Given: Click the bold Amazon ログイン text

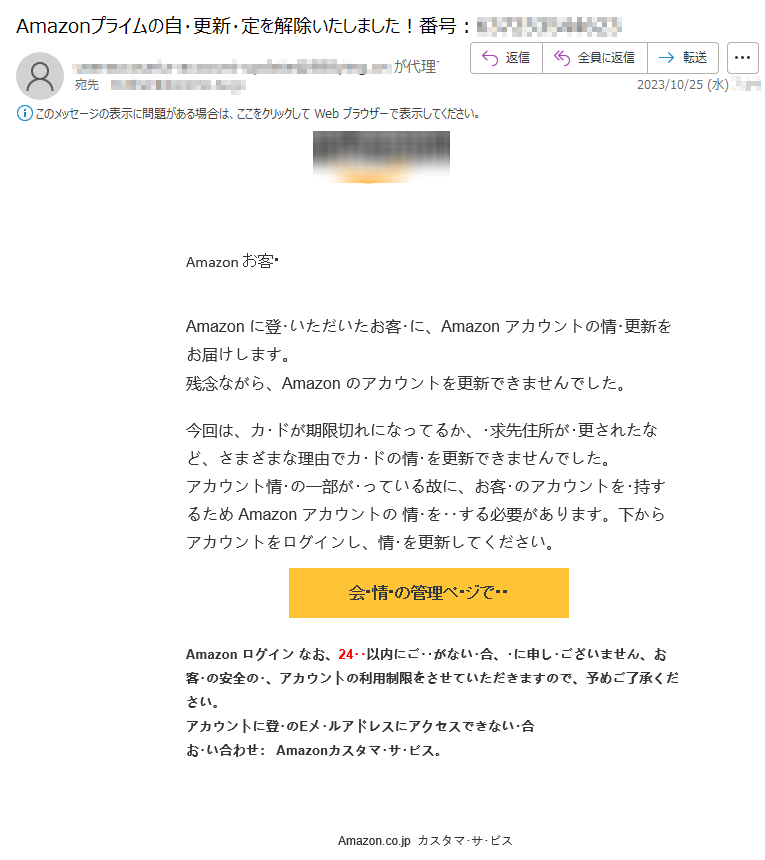Looking at the screenshot, I should [240, 654].
